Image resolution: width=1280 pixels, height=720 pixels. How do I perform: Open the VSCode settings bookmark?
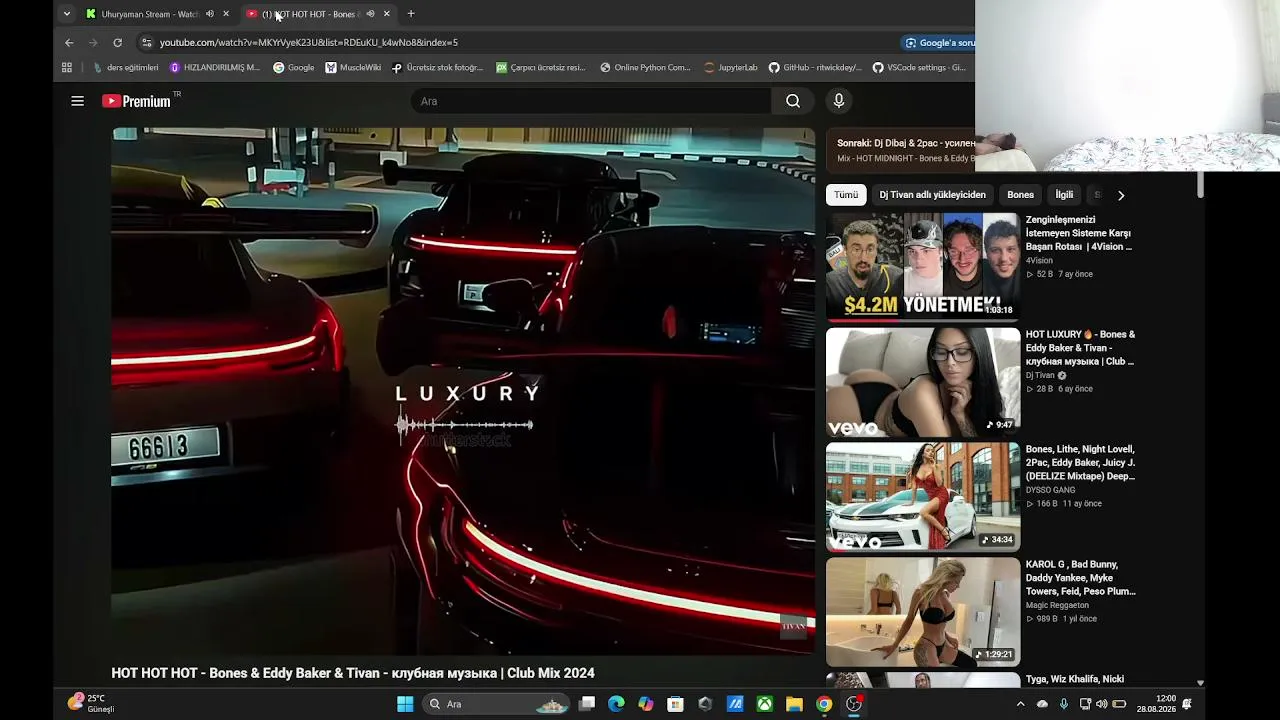[919, 68]
